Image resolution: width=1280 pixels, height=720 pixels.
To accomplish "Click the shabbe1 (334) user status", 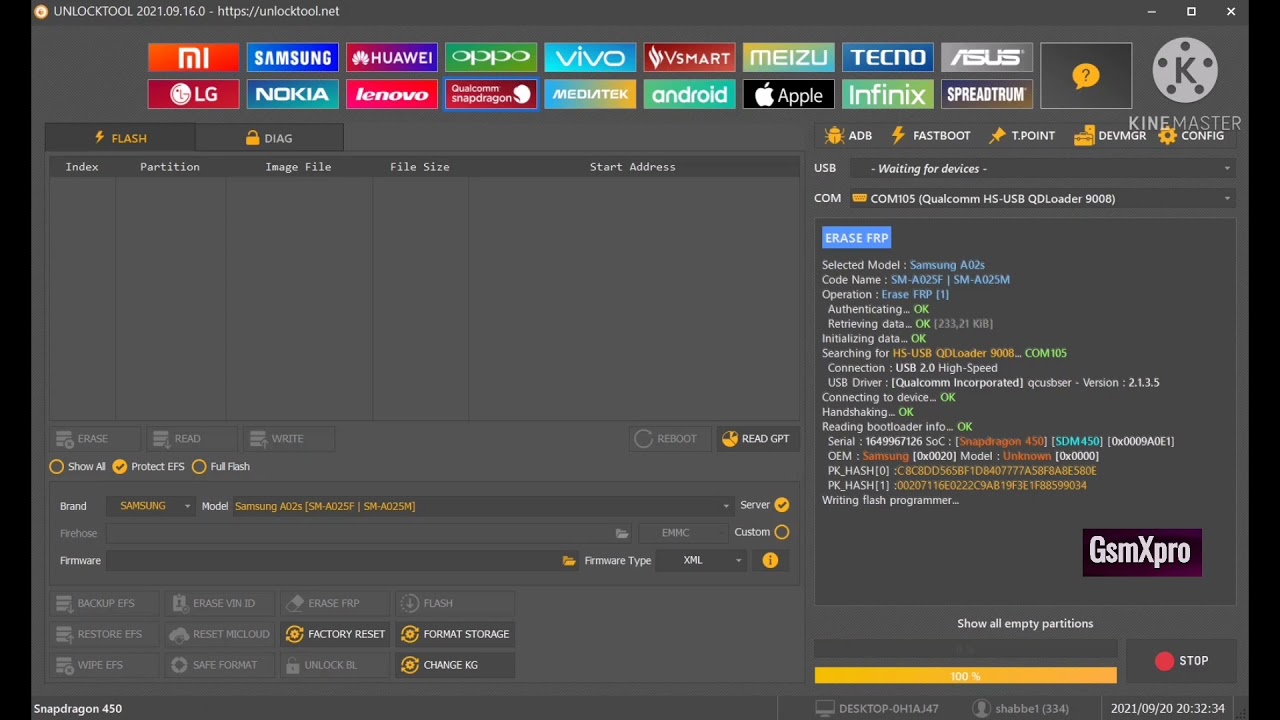I will point(1021,709).
